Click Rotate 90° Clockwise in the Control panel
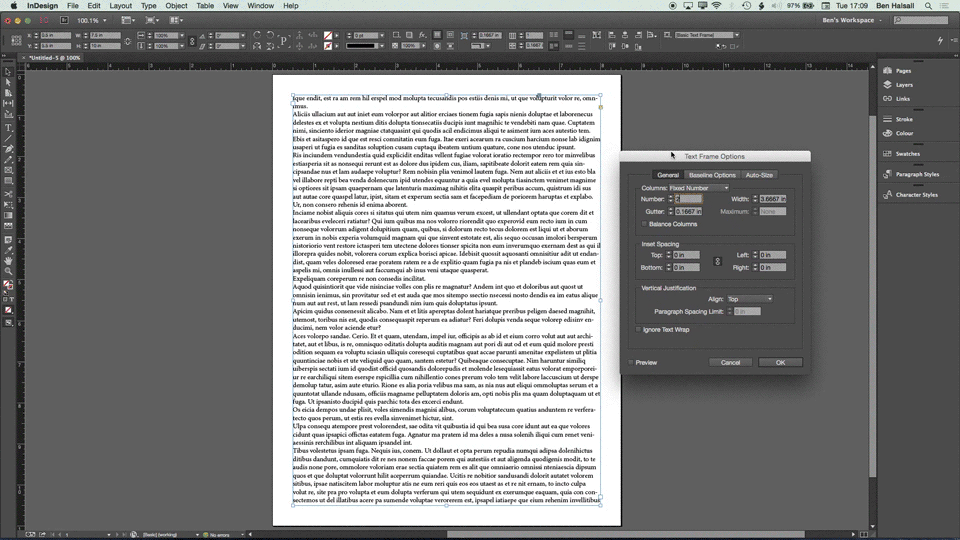Screen dimensions: 960x540 257,35
